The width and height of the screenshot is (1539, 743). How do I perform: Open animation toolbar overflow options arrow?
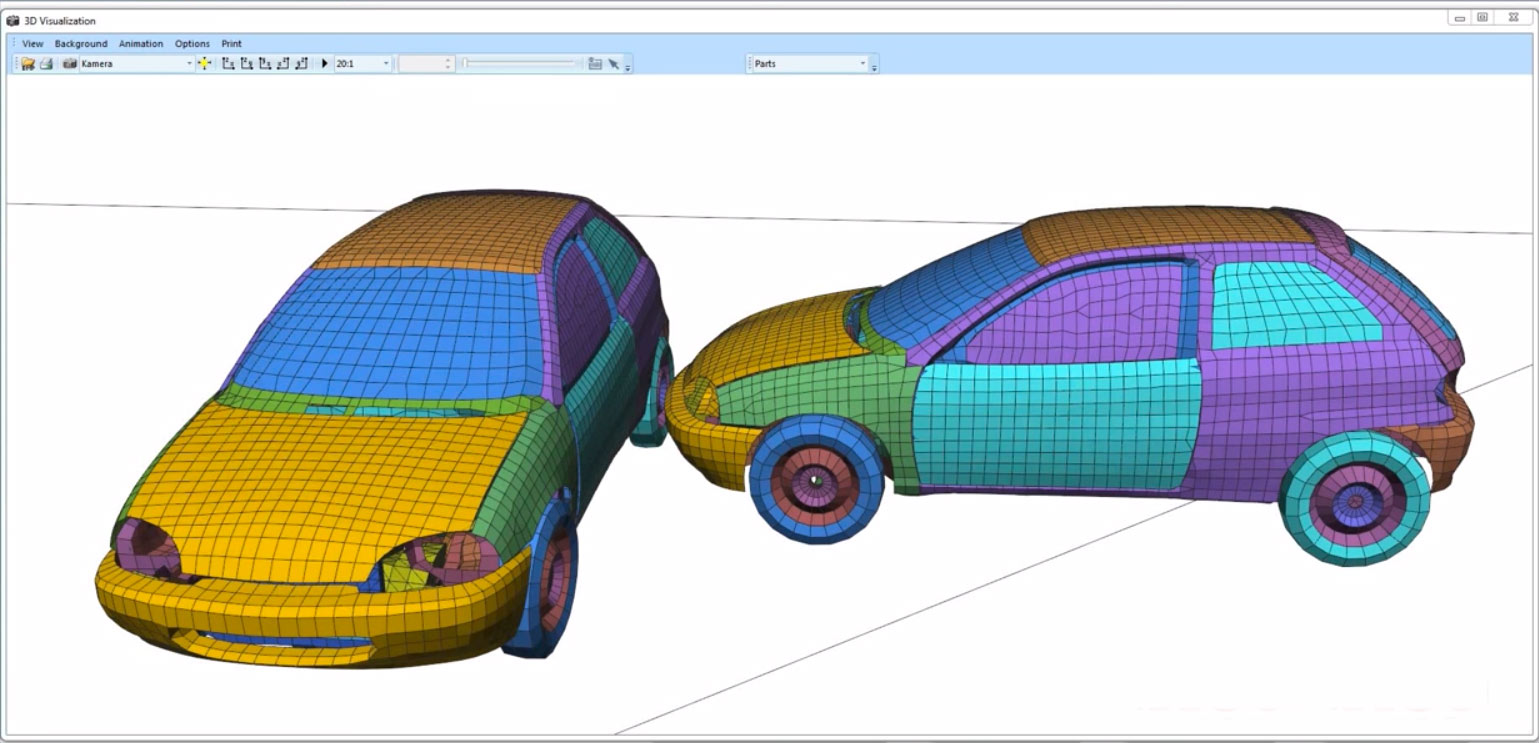627,66
